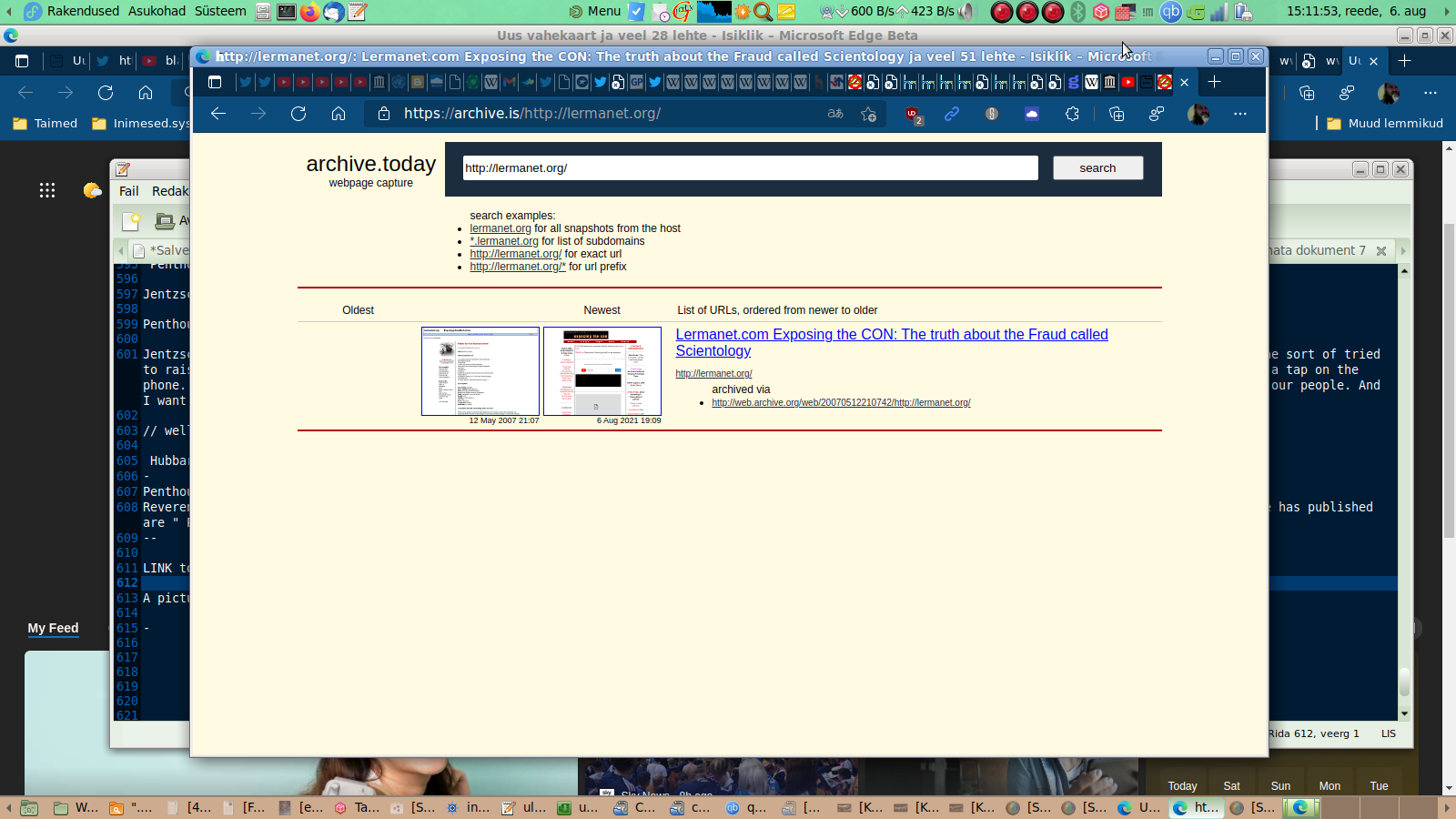
Task: Open the translate page option in address bar
Action: point(835,114)
